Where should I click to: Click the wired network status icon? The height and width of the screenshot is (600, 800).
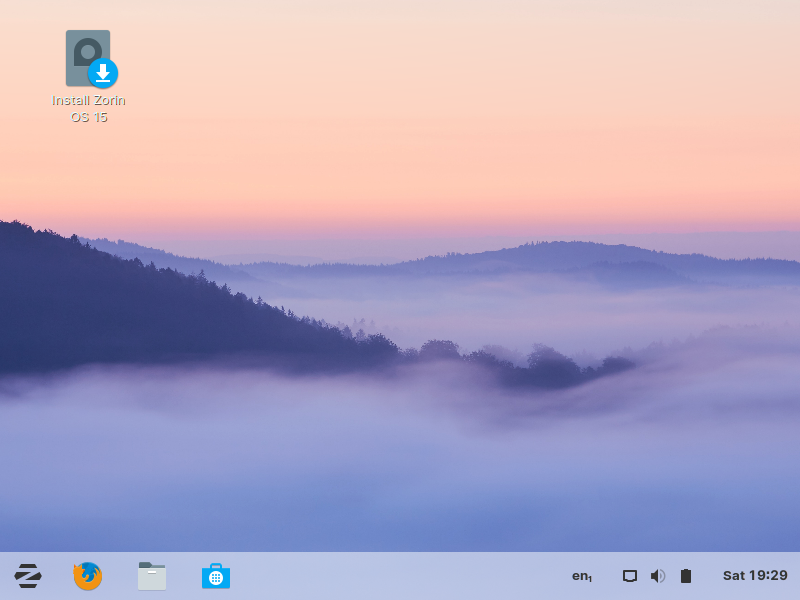(630, 576)
